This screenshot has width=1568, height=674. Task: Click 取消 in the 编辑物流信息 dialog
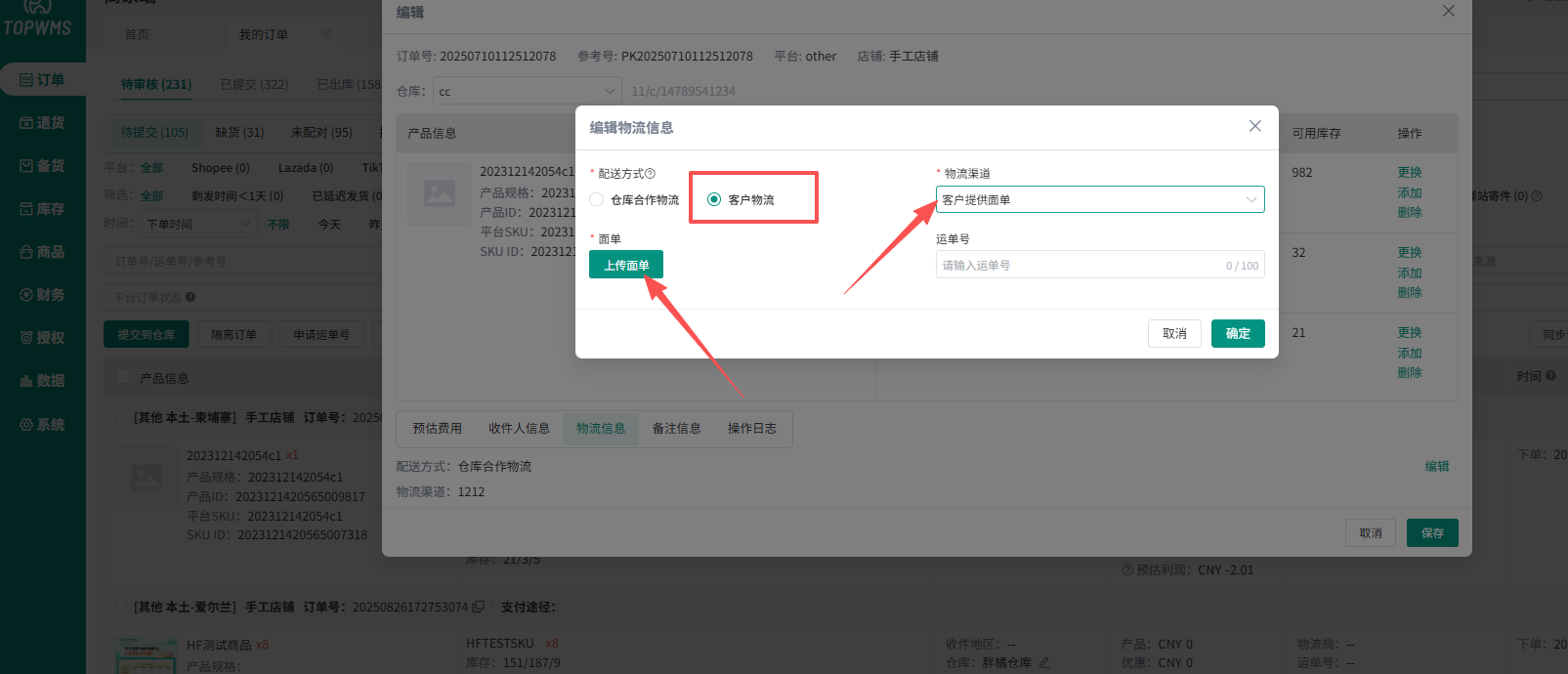tap(1174, 333)
